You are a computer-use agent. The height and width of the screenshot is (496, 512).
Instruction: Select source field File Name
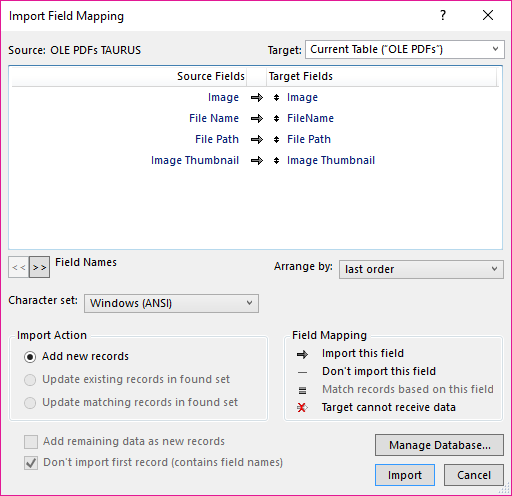click(x=214, y=118)
